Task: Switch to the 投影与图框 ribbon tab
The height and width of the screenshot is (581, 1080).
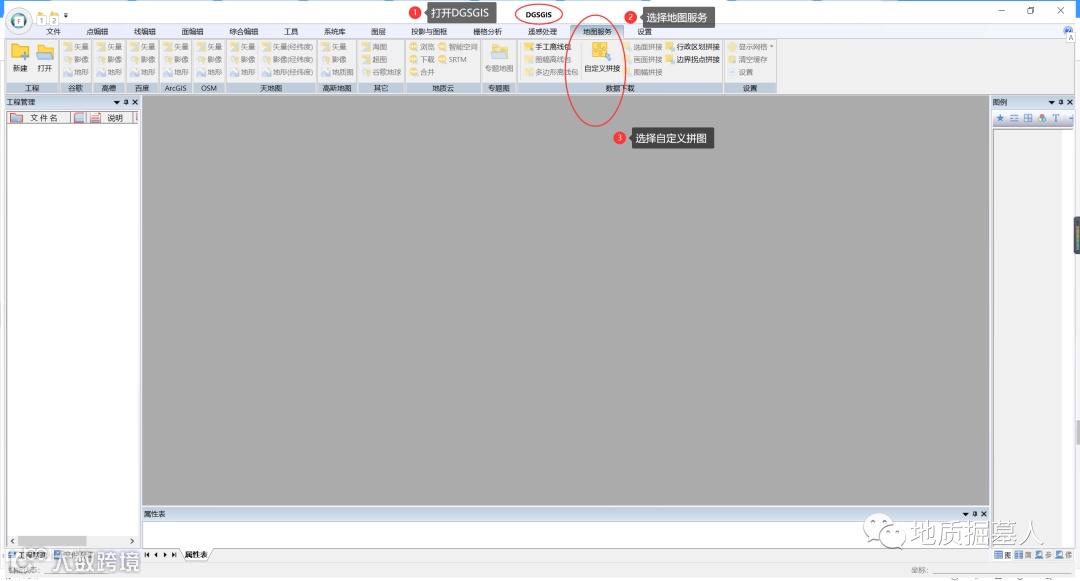Action: point(429,32)
